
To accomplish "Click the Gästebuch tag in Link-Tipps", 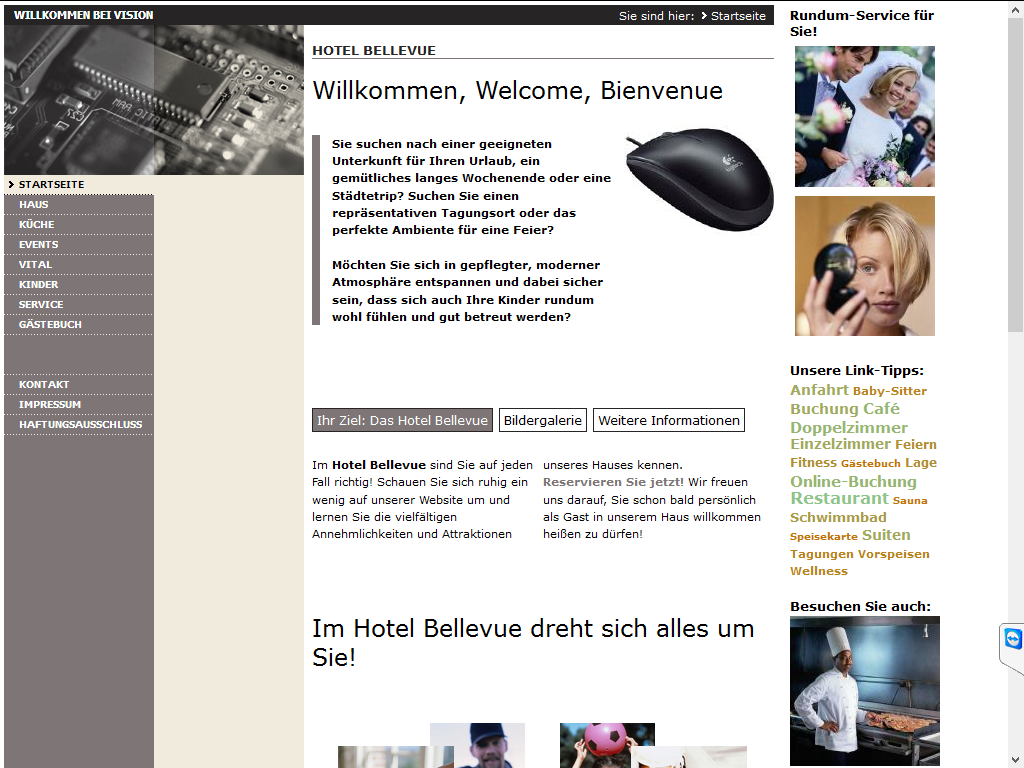I will 871,464.
